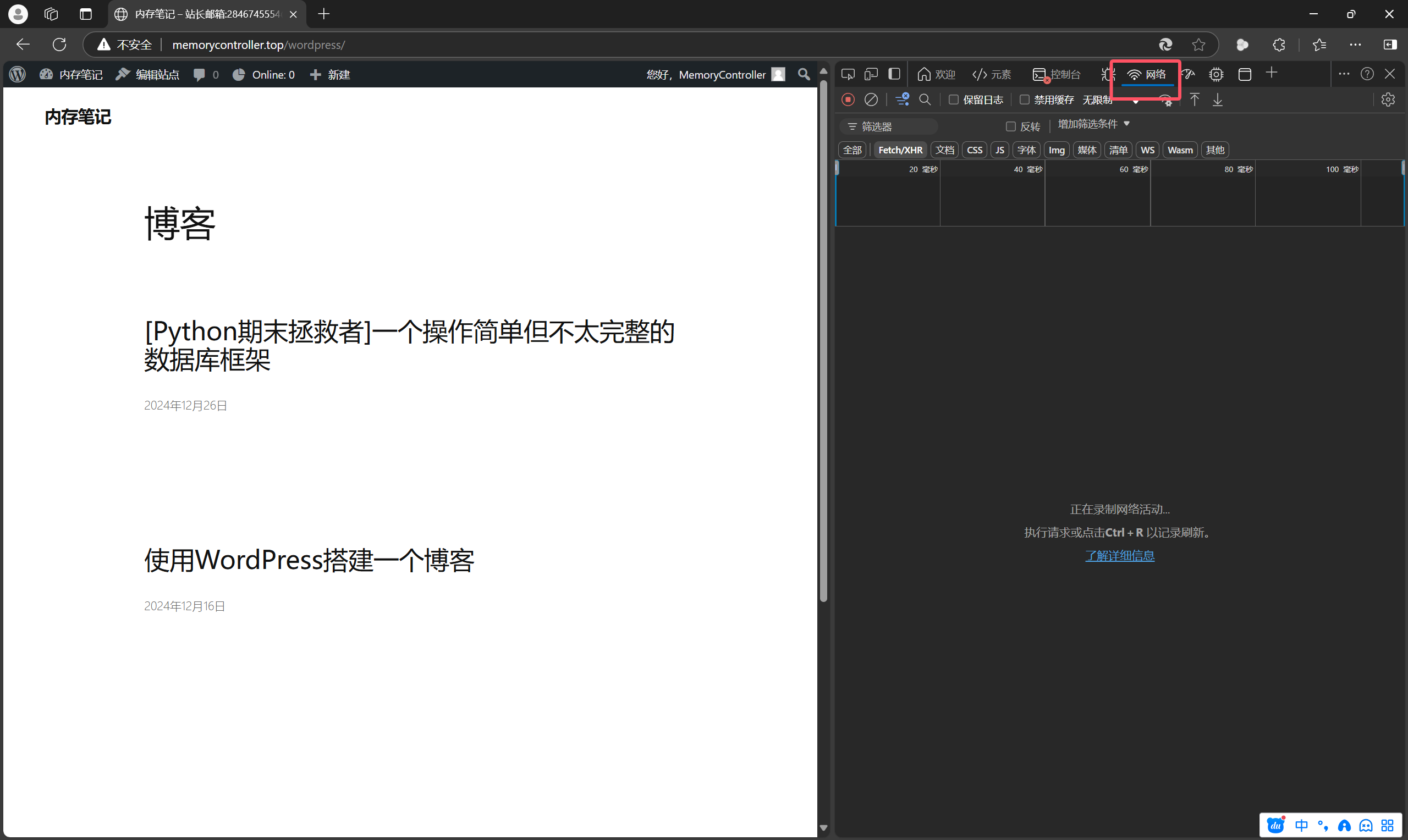Open the 无限制 throttling dropdown
The image size is (1408, 840).
tap(1110, 100)
